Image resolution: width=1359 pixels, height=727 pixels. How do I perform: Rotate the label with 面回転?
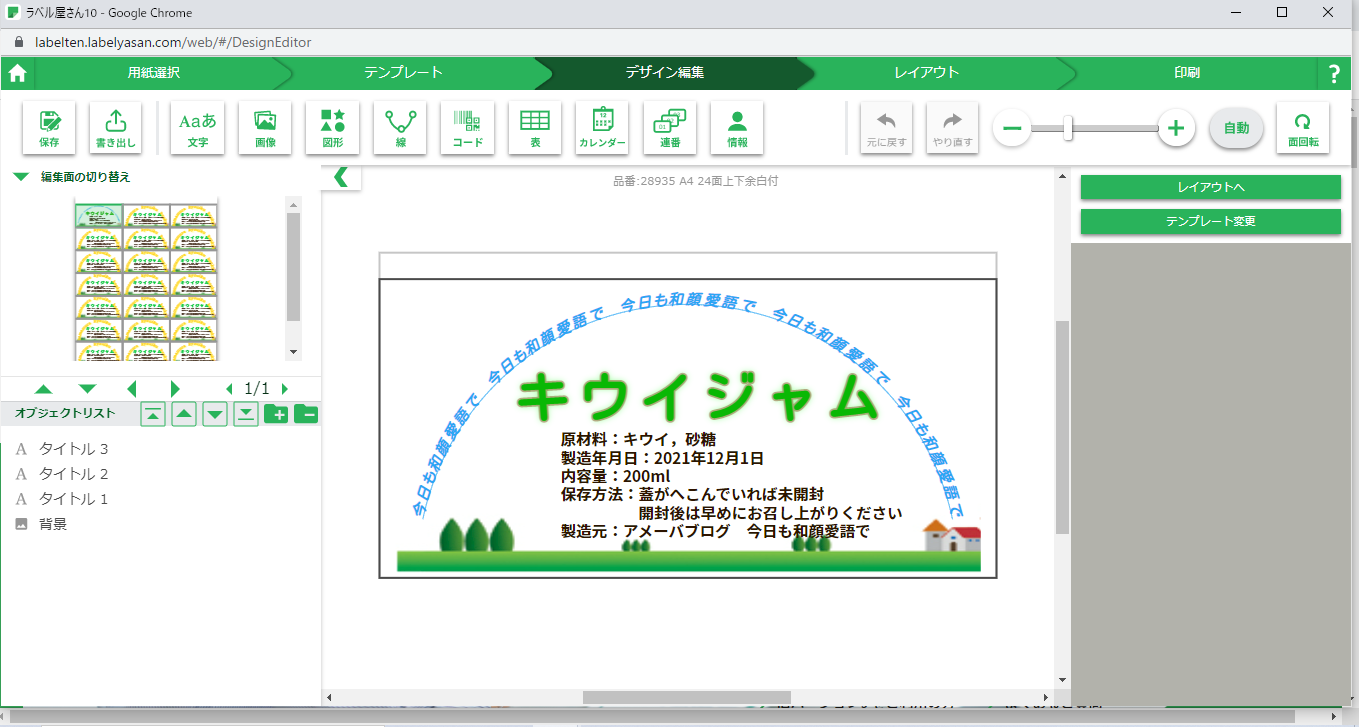click(x=1302, y=128)
